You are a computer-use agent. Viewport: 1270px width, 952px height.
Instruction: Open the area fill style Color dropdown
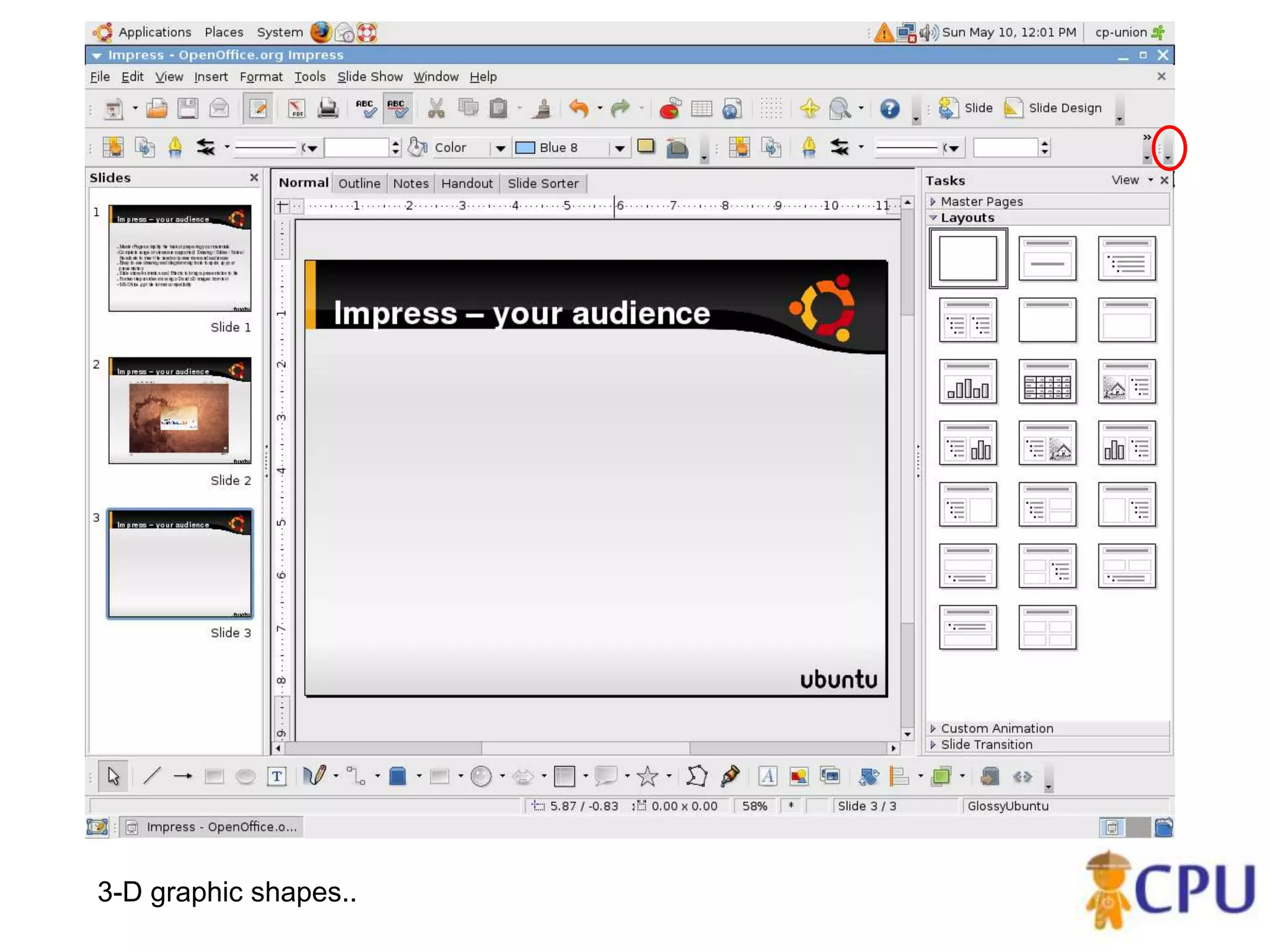pyautogui.click(x=500, y=148)
